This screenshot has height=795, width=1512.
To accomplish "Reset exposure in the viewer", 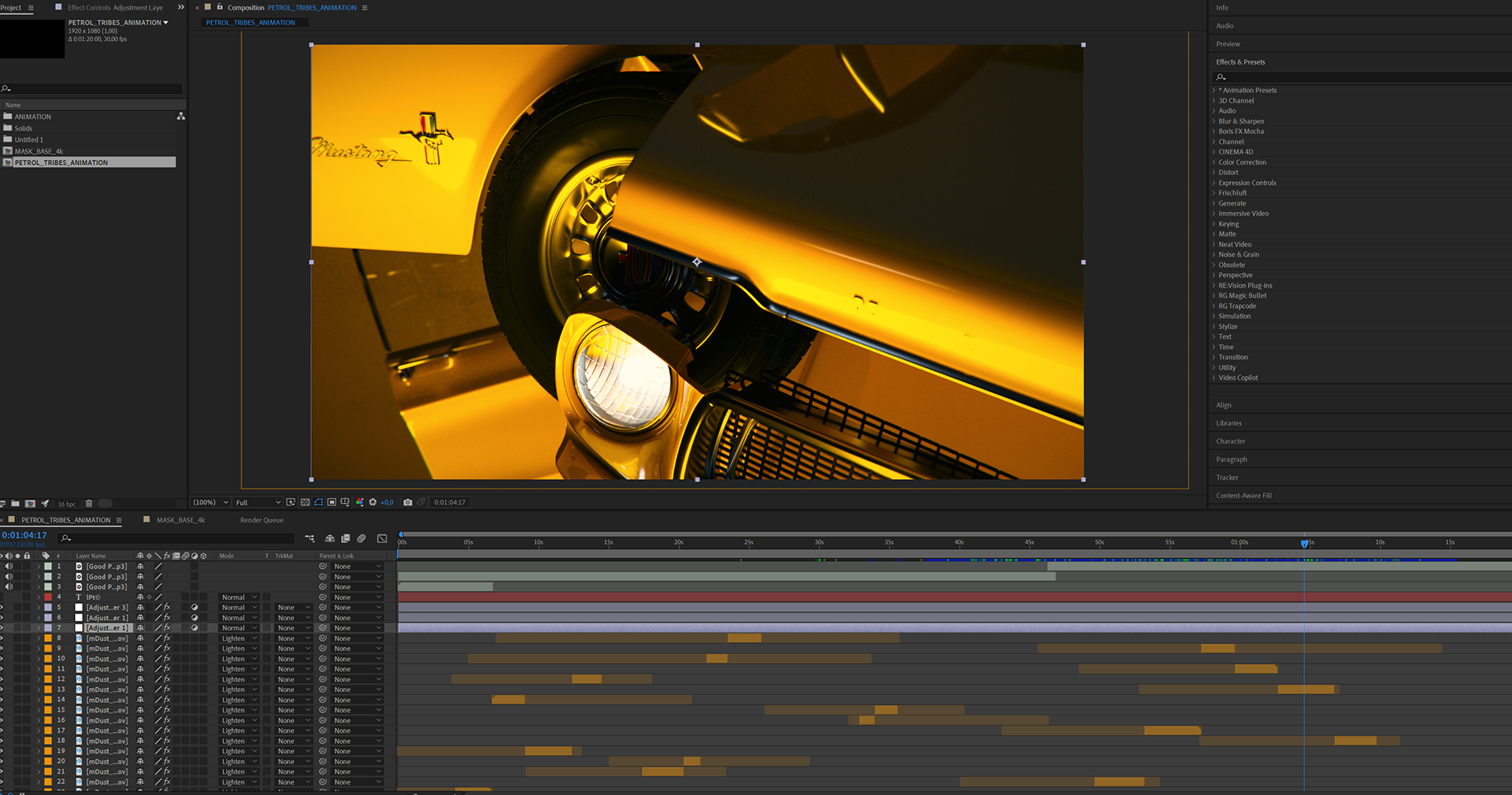I will (372, 502).
